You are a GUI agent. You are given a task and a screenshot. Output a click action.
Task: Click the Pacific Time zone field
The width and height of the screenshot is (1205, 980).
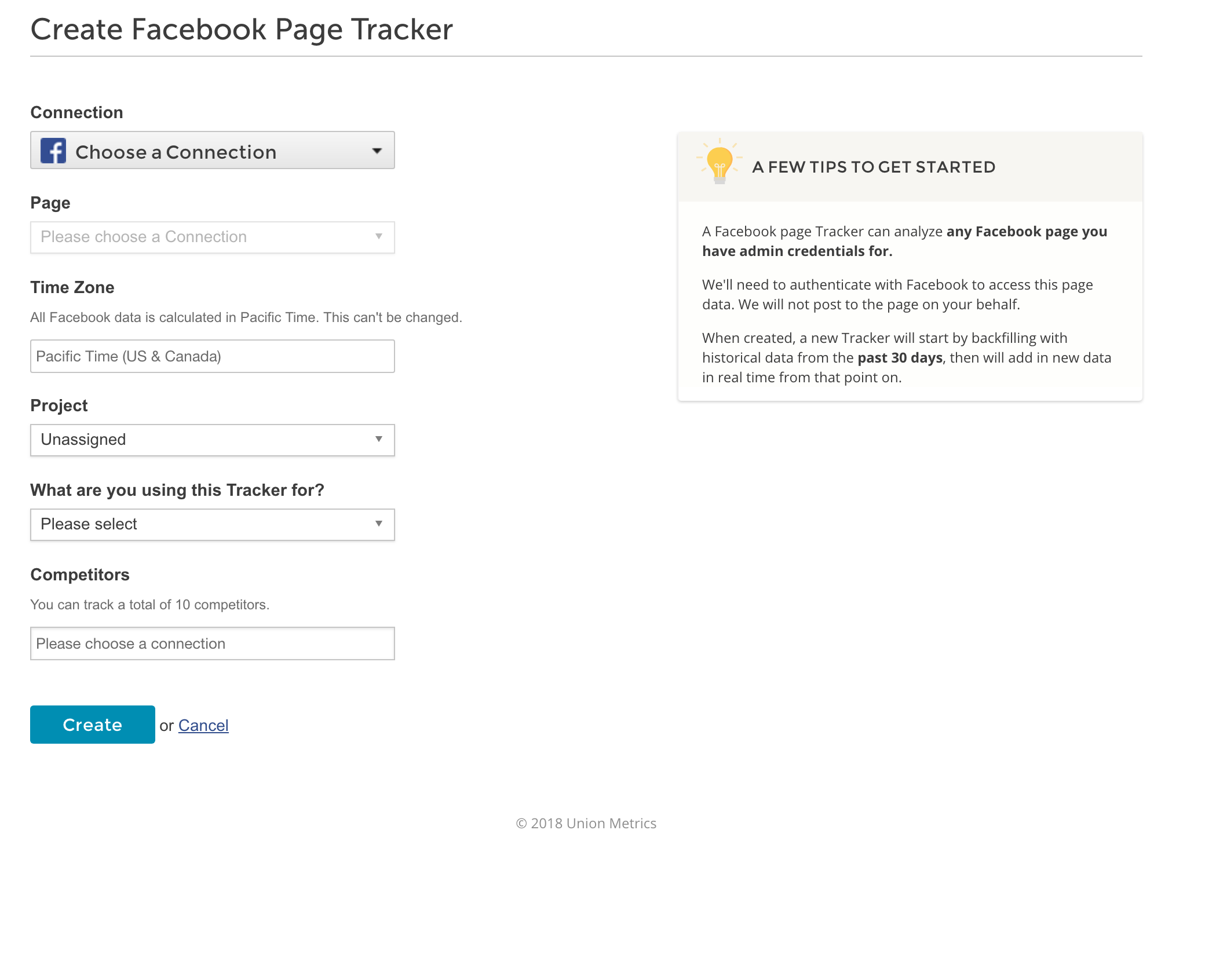[x=212, y=356]
